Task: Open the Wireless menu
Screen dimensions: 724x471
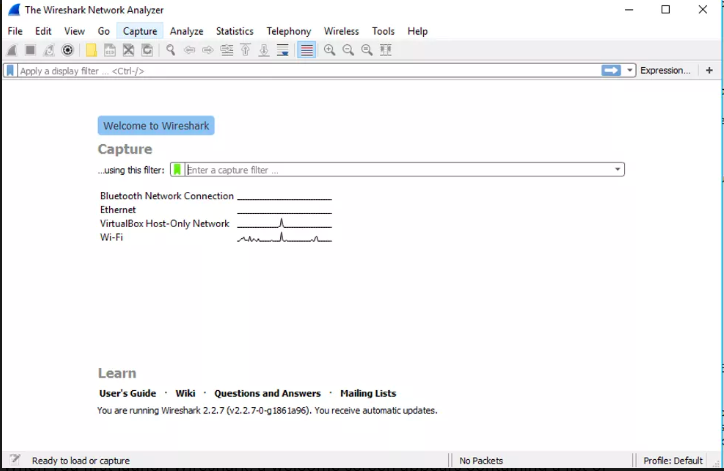Action: pos(341,31)
